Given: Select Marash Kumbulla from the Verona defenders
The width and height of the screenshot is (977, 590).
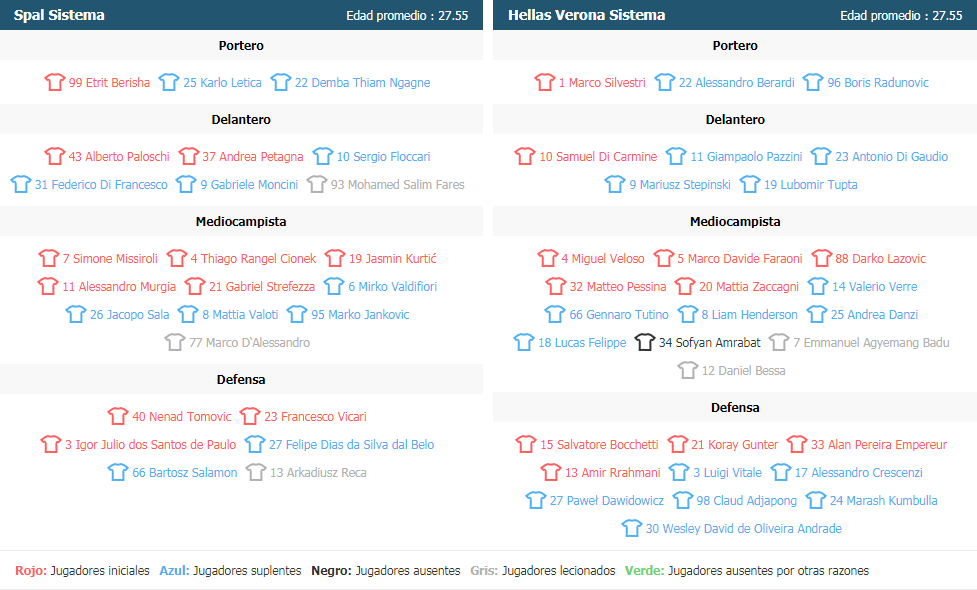Looking at the screenshot, I should tap(884, 500).
